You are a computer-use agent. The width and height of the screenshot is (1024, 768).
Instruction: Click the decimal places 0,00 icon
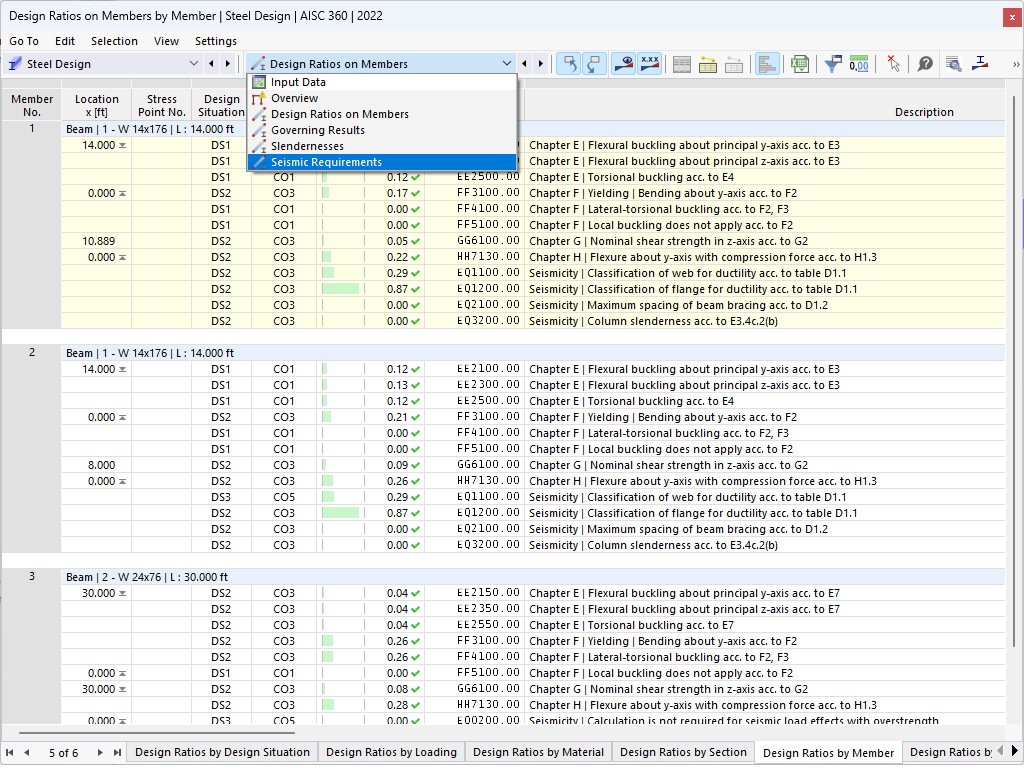858,64
